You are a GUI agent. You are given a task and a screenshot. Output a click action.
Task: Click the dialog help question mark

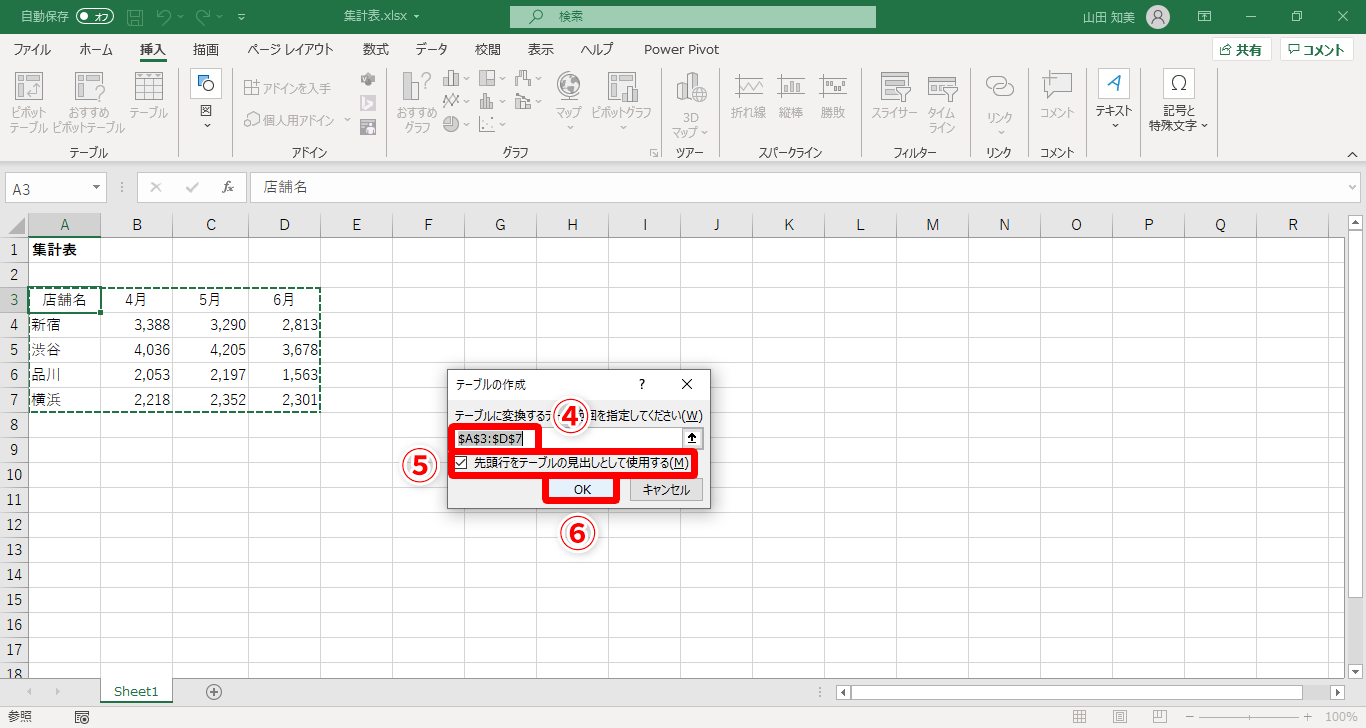[x=642, y=384]
